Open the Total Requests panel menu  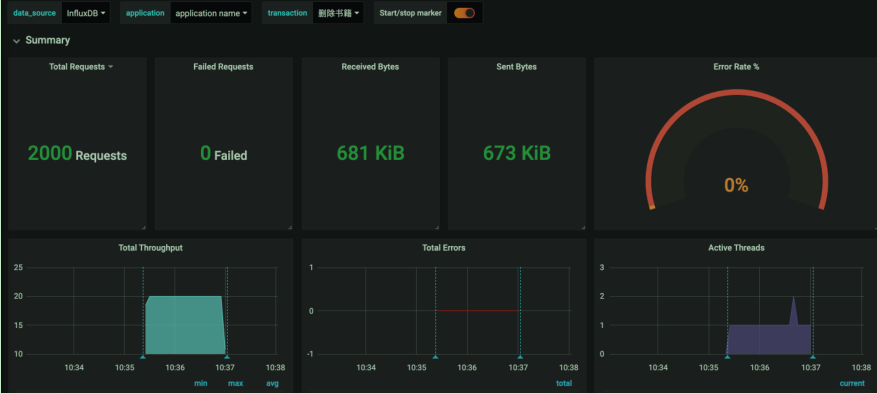click(x=81, y=67)
